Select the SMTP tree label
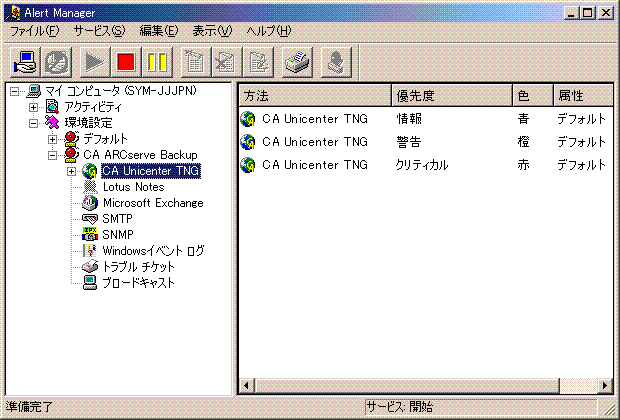The width and height of the screenshot is (620, 420). (x=117, y=219)
